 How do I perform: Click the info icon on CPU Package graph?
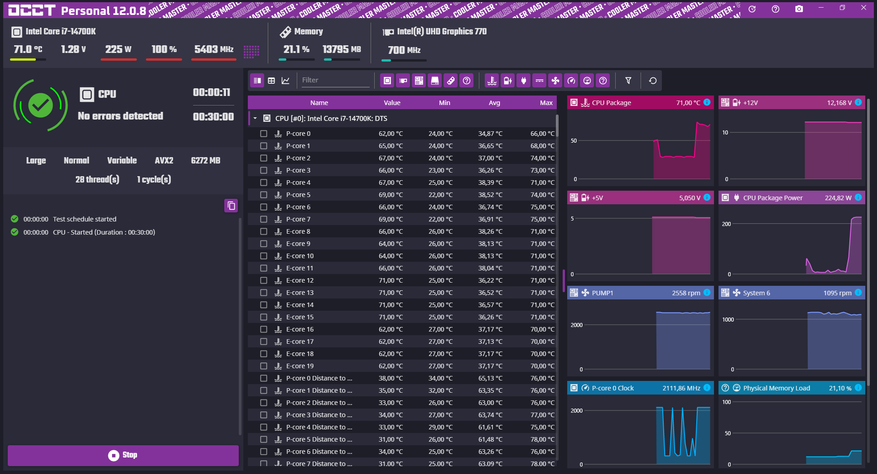coord(706,102)
